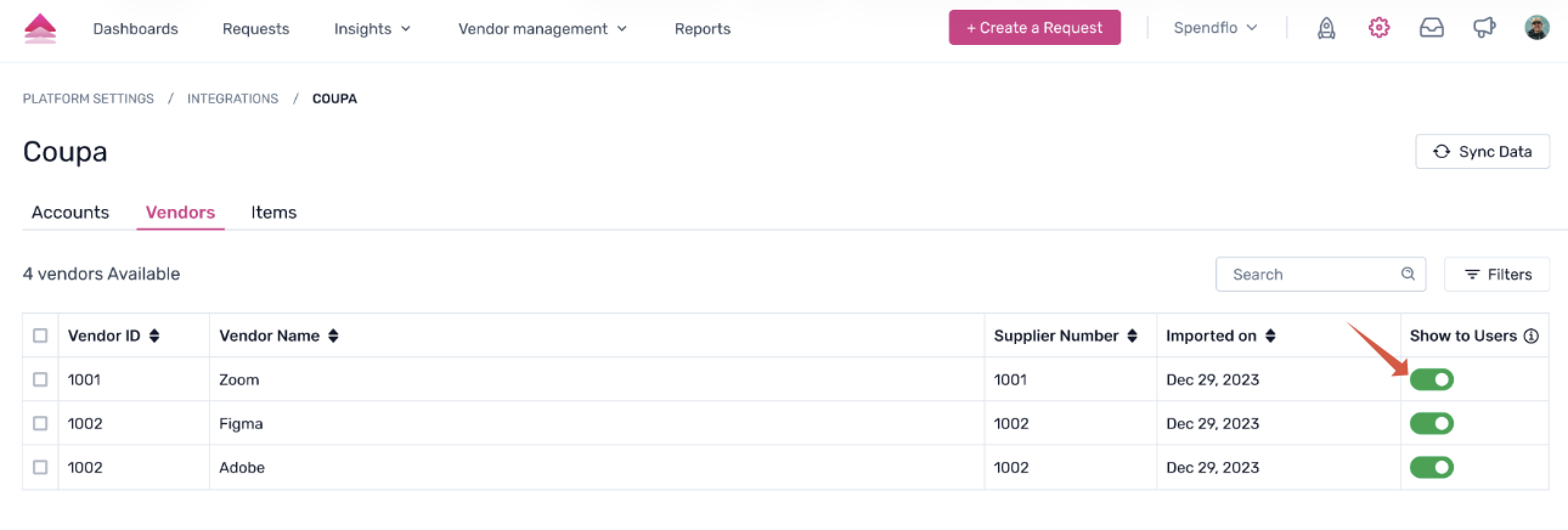Switch to the Accounts tab
This screenshot has height=530, width=1568.
tap(70, 212)
